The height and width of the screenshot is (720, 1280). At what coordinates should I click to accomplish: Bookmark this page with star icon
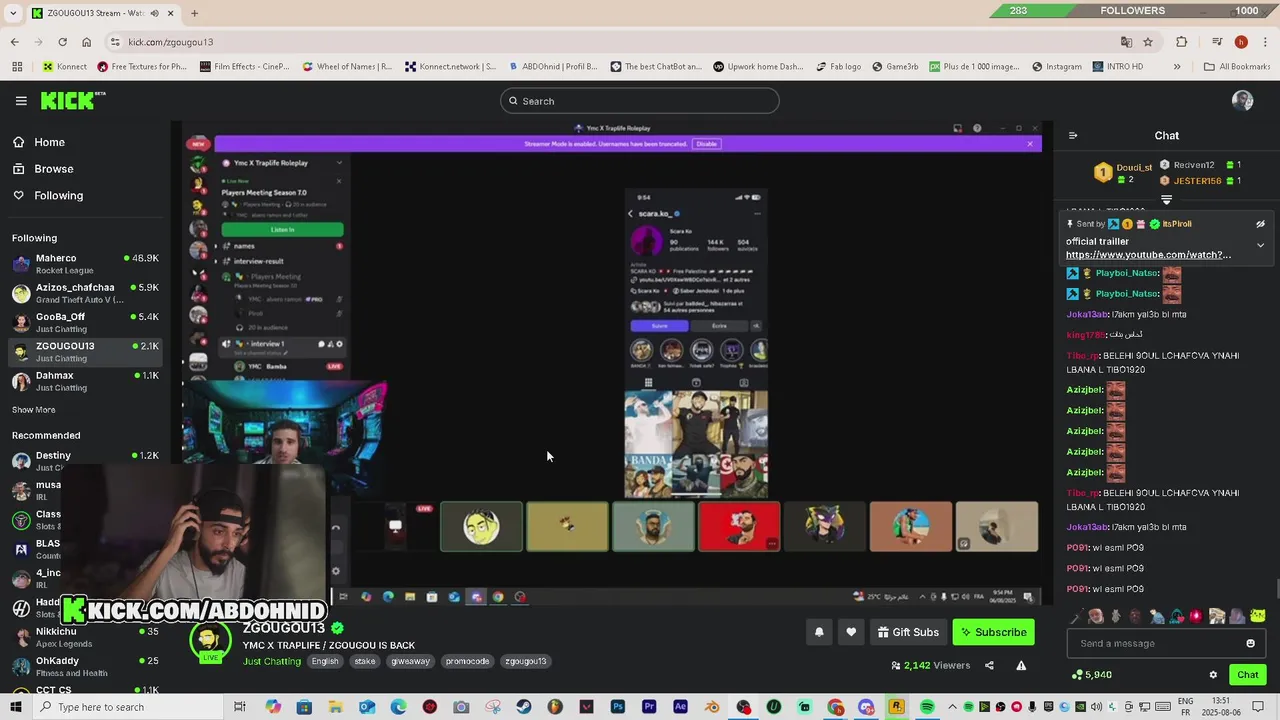[1148, 42]
